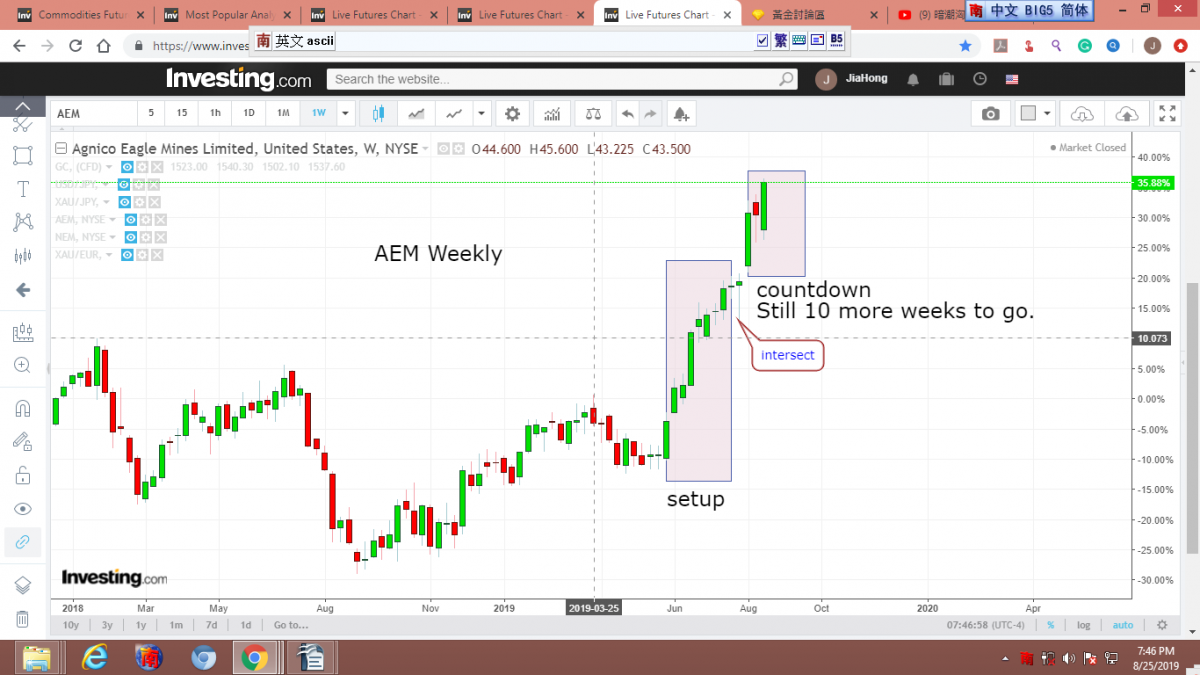Select the Text annotation tool
Screen dimensions: 1200x675
(x=22, y=189)
